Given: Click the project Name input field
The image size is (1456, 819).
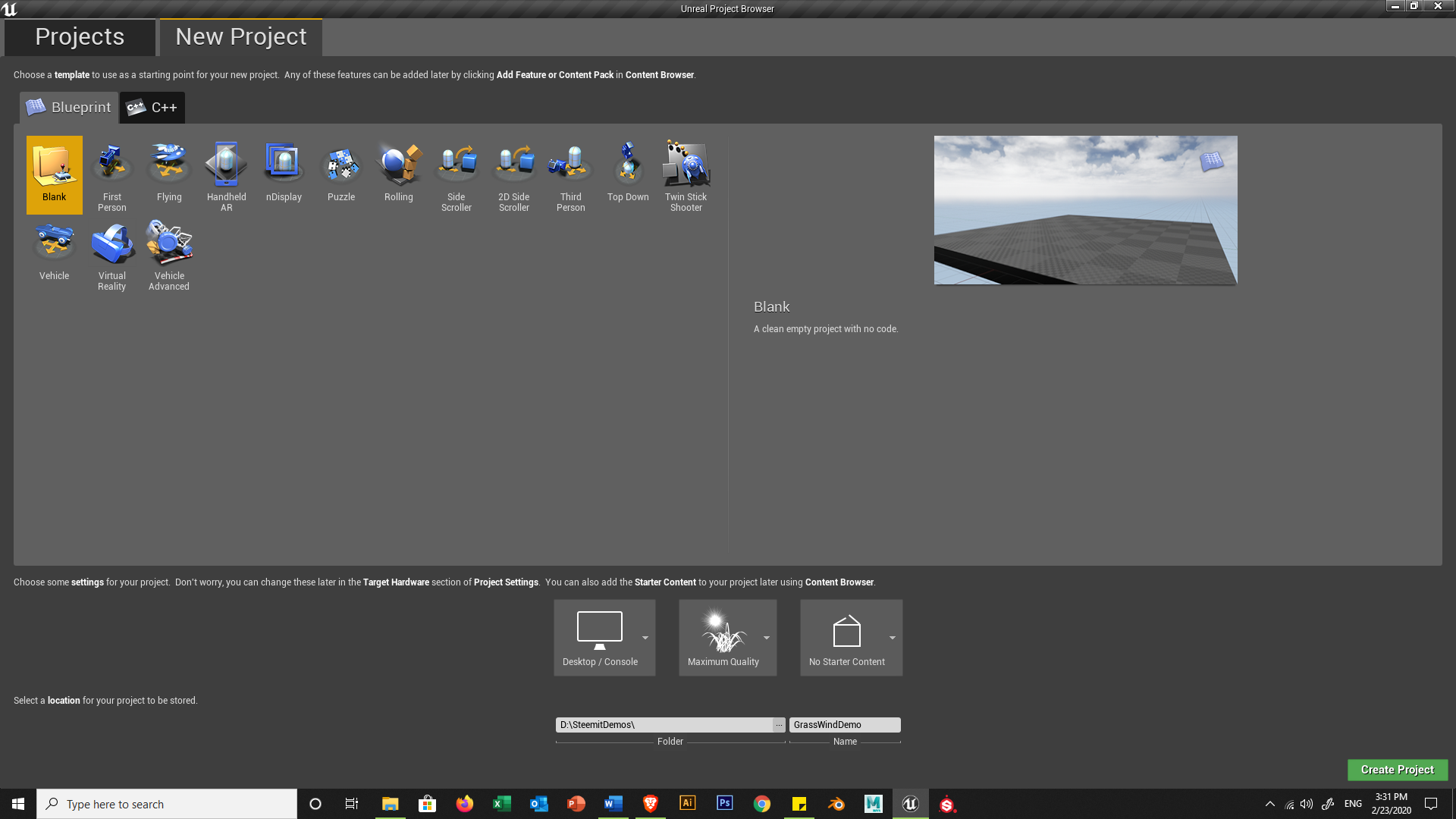Looking at the screenshot, I should [x=844, y=725].
